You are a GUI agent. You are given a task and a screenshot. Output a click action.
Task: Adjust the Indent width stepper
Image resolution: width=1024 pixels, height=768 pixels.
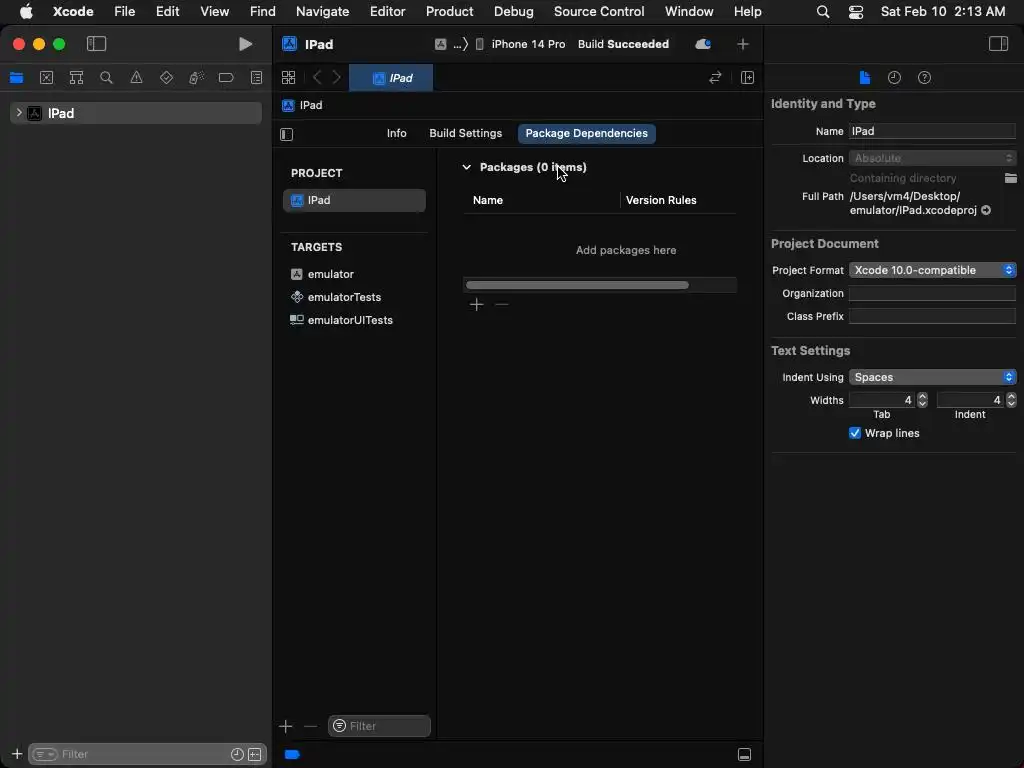1011,400
